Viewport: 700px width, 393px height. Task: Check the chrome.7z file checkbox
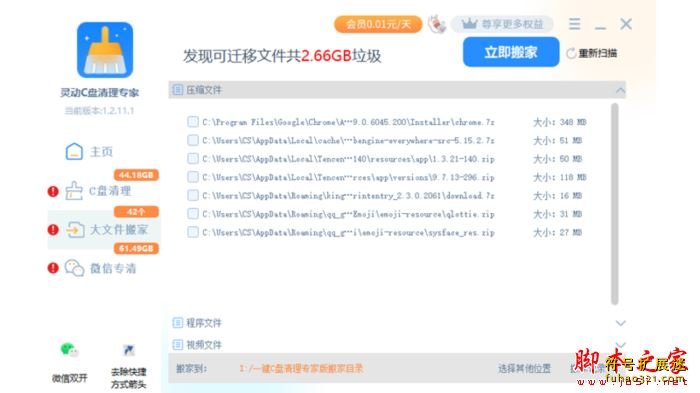(x=193, y=121)
